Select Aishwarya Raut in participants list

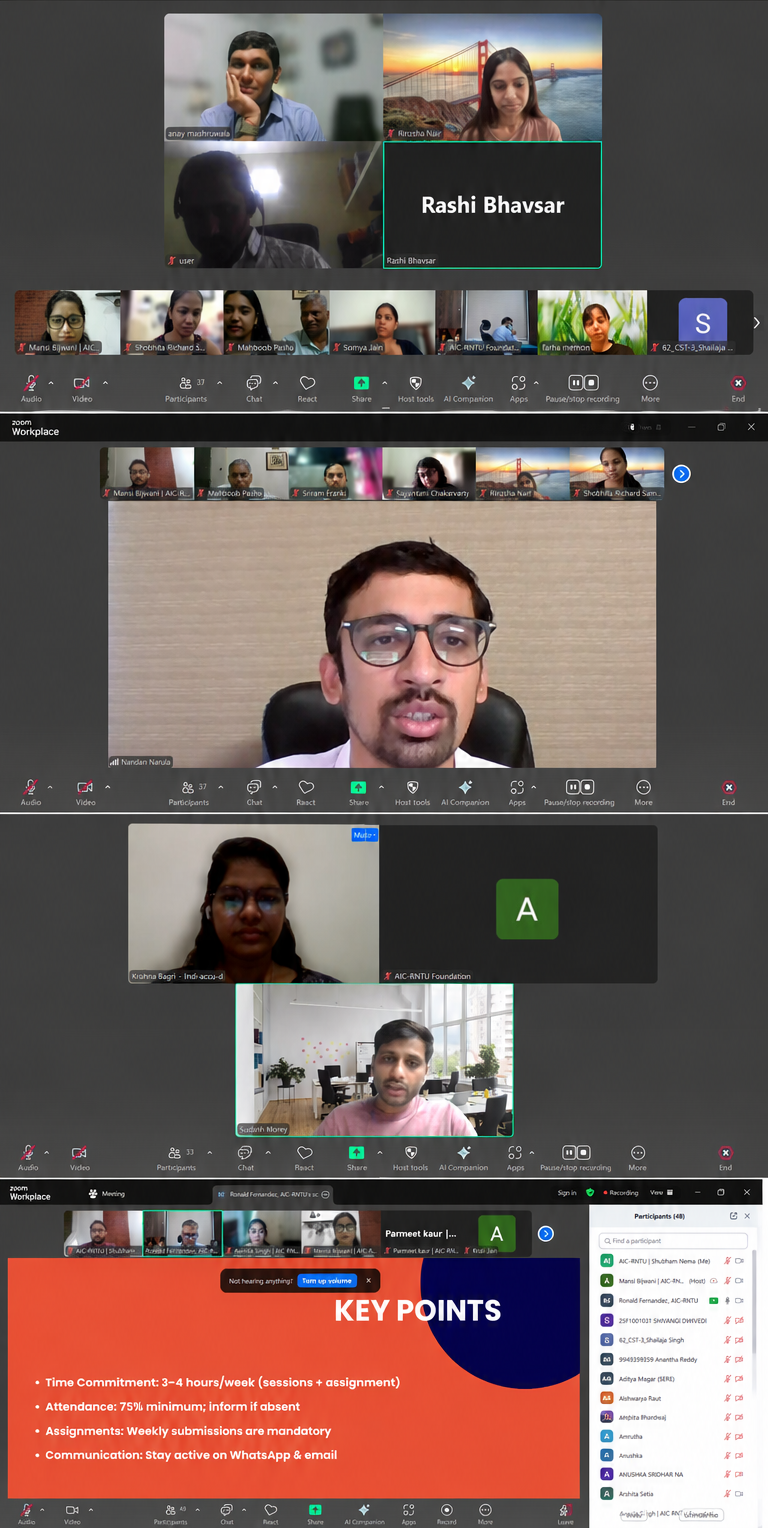click(x=674, y=1398)
